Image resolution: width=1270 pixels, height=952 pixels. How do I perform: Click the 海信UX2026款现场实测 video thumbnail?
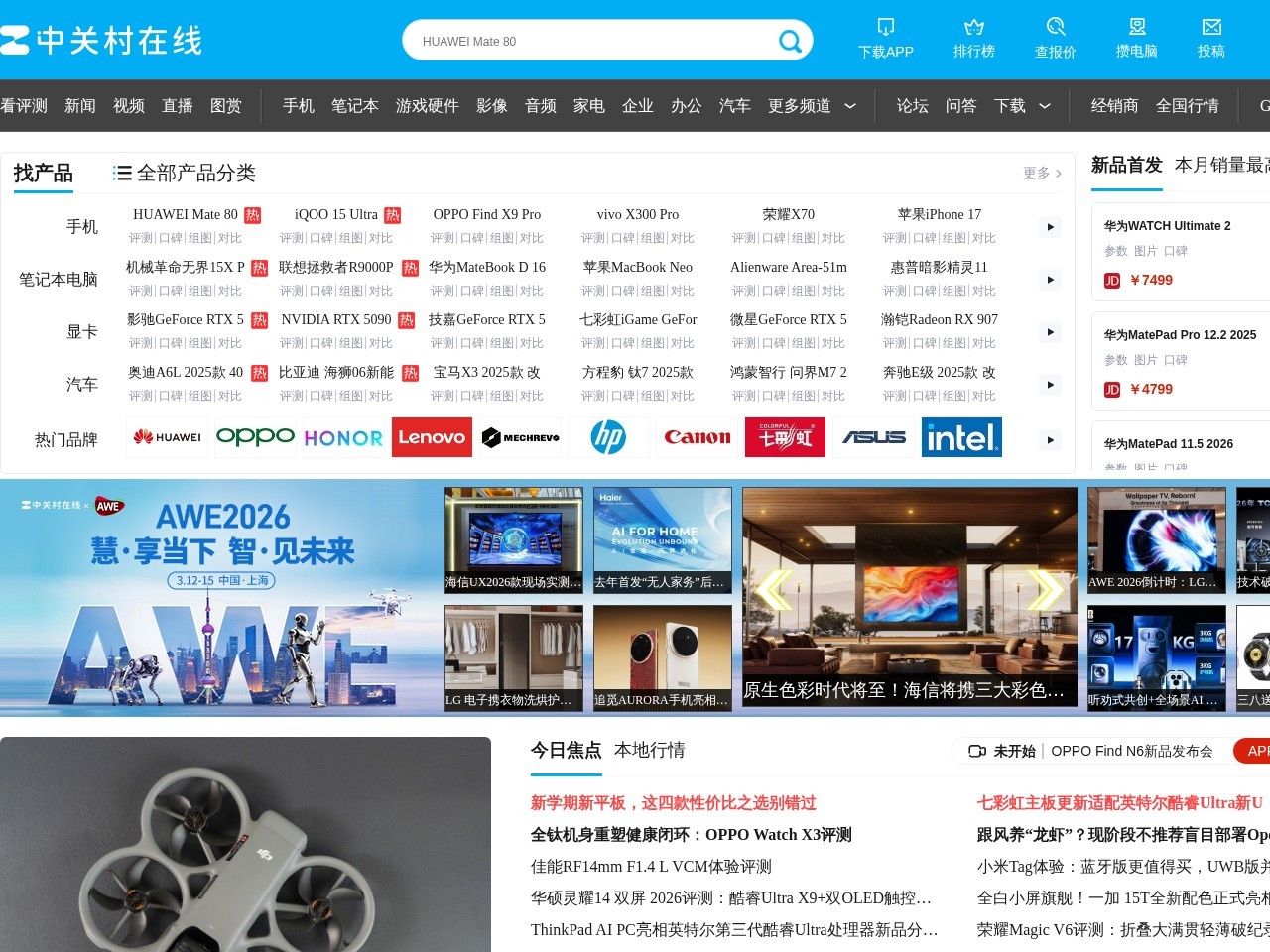(x=514, y=539)
